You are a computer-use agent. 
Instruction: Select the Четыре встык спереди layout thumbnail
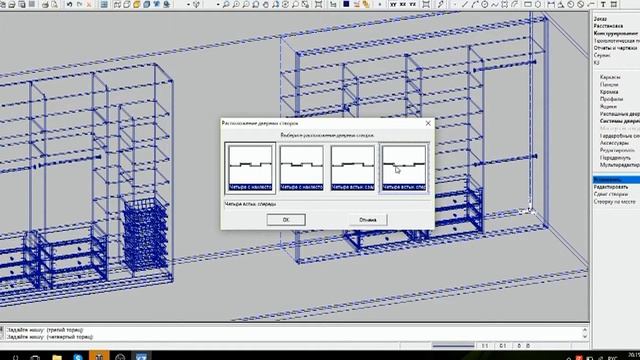point(404,168)
